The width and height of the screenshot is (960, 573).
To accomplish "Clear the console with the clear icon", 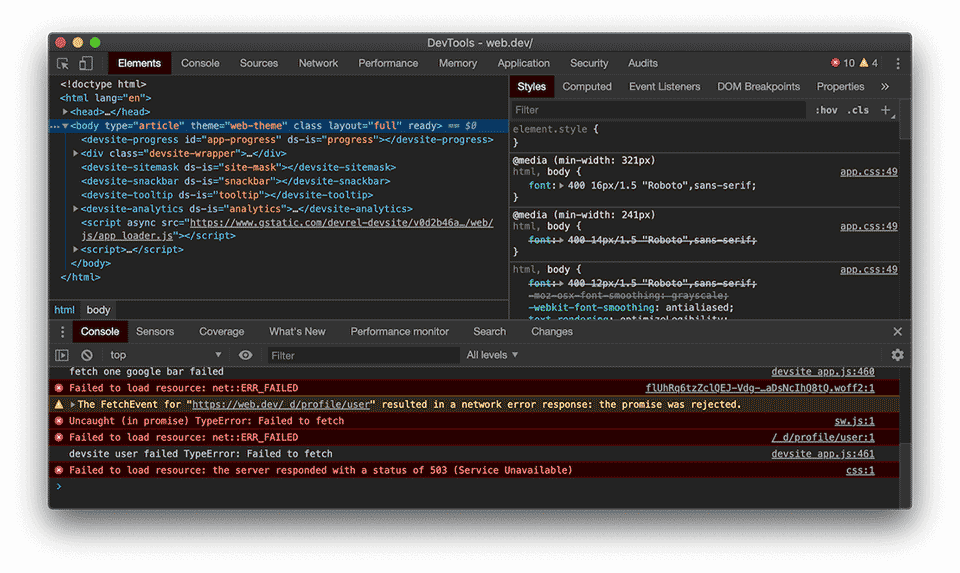I will click(87, 355).
